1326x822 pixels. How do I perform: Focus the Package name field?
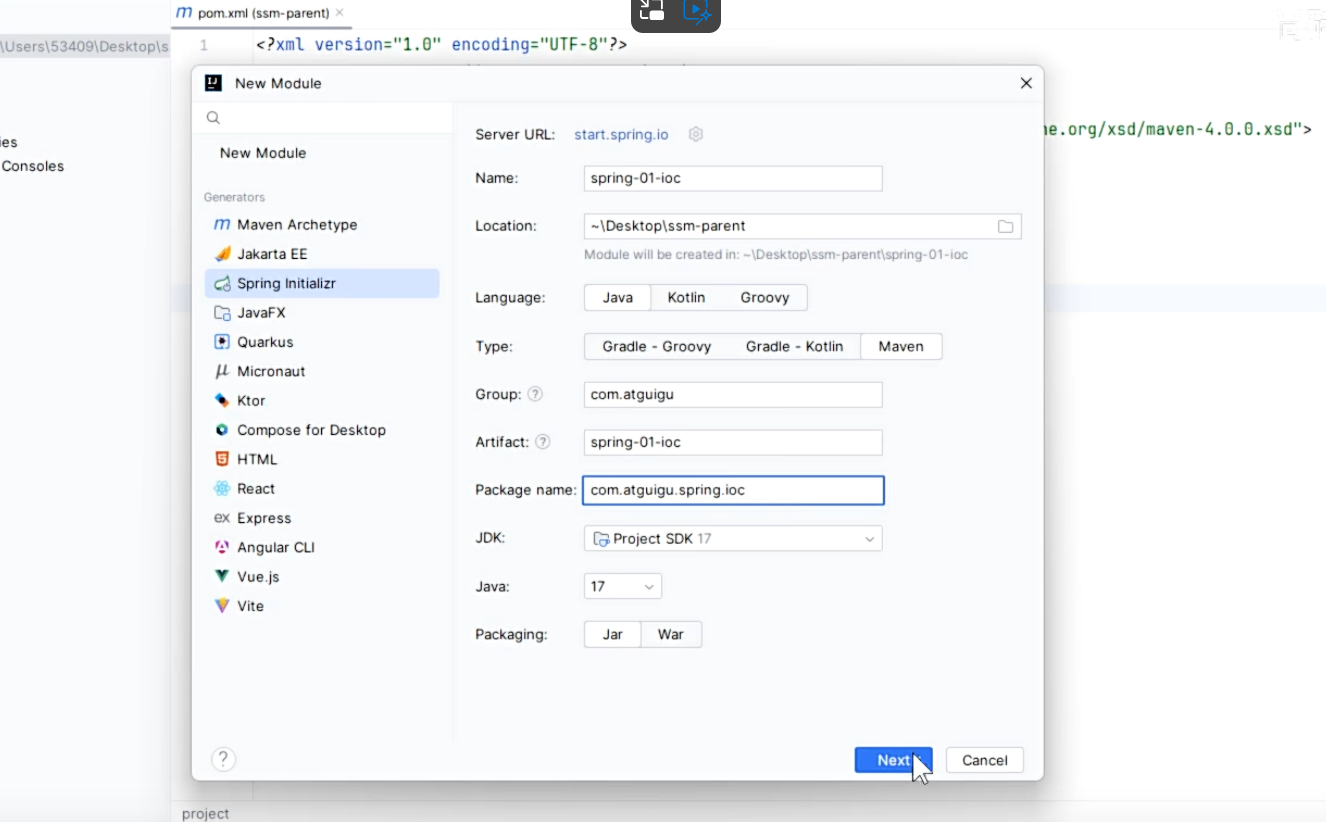733,490
